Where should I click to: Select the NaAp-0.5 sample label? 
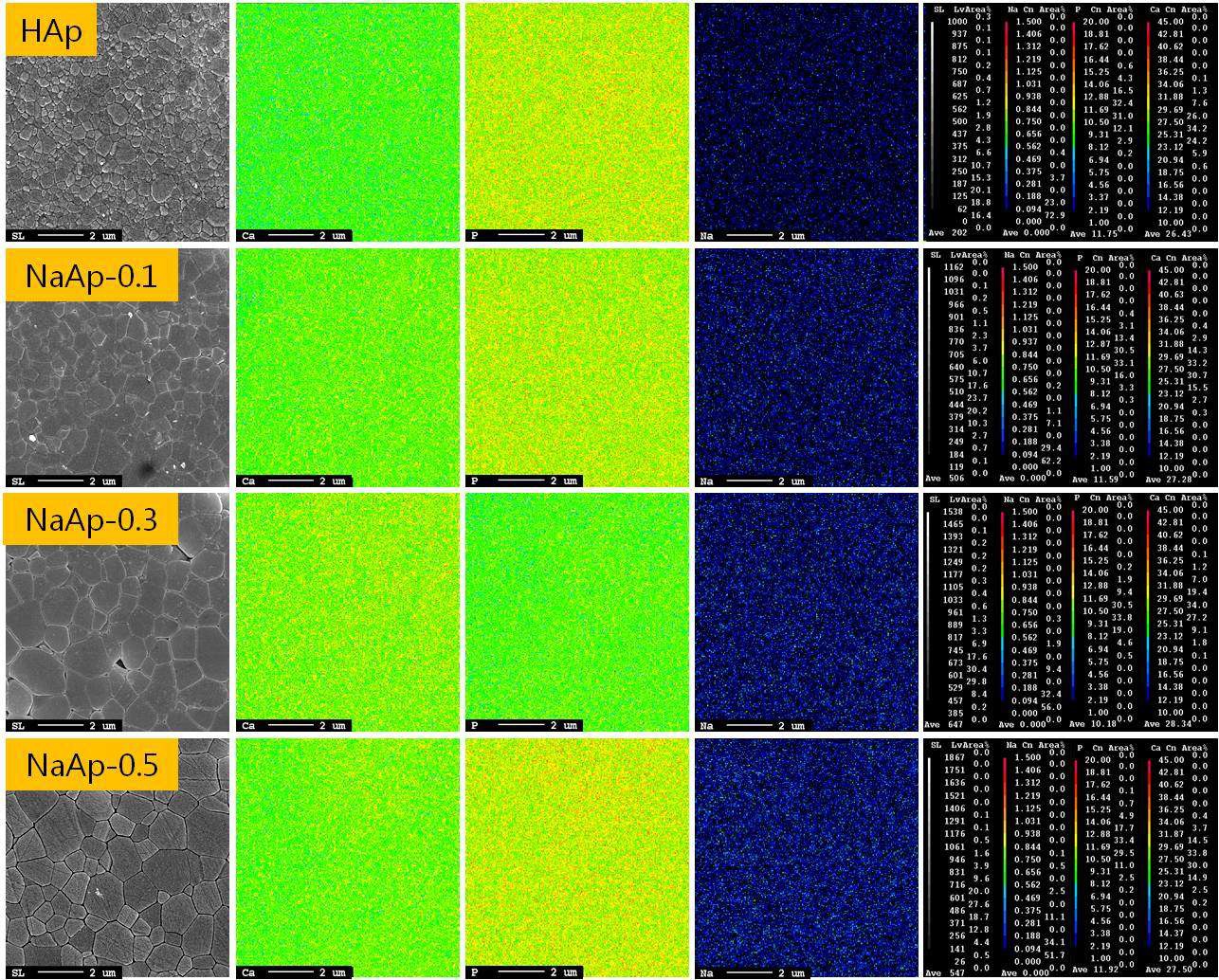click(91, 763)
